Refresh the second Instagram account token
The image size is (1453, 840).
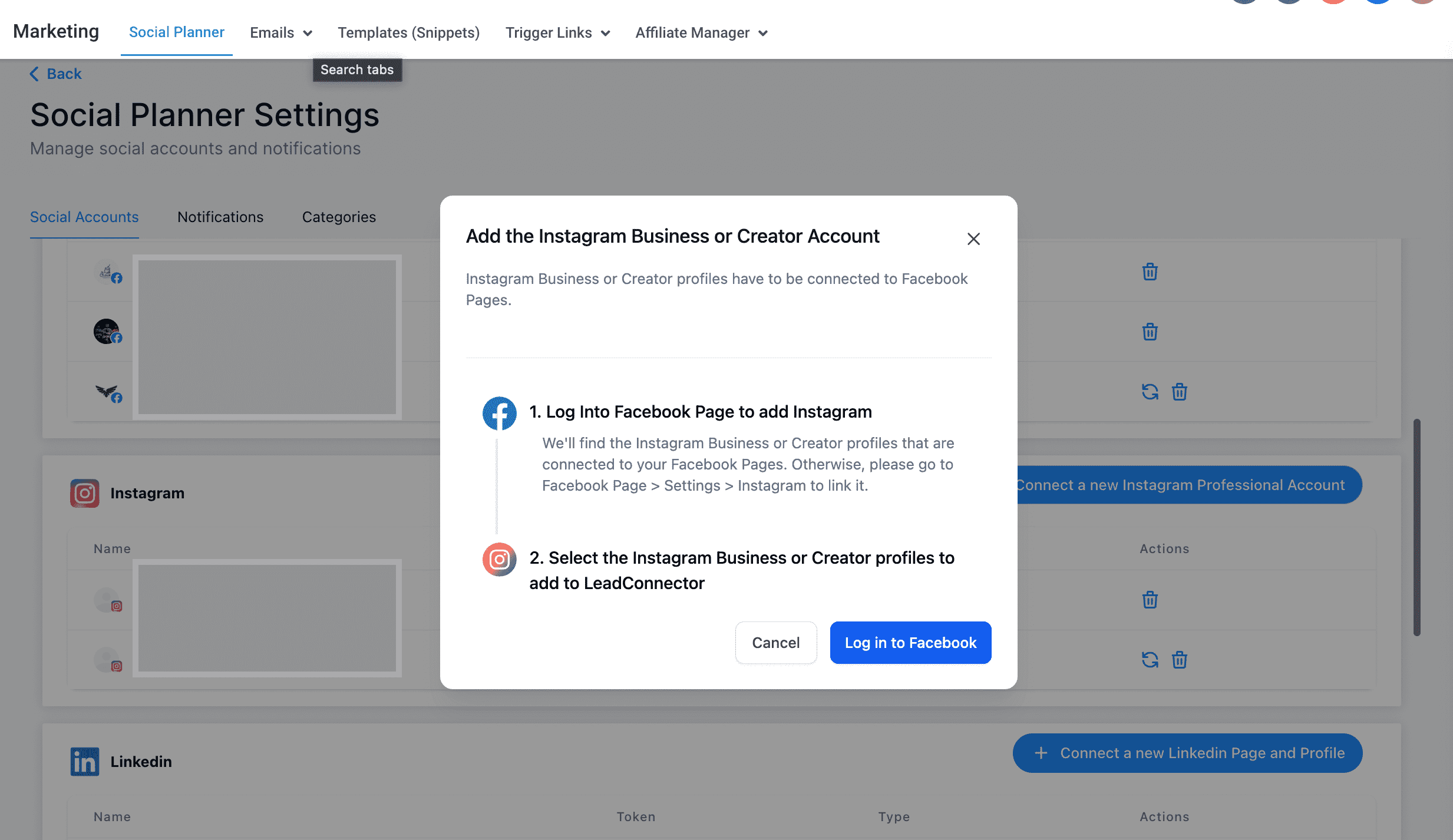[x=1150, y=660]
